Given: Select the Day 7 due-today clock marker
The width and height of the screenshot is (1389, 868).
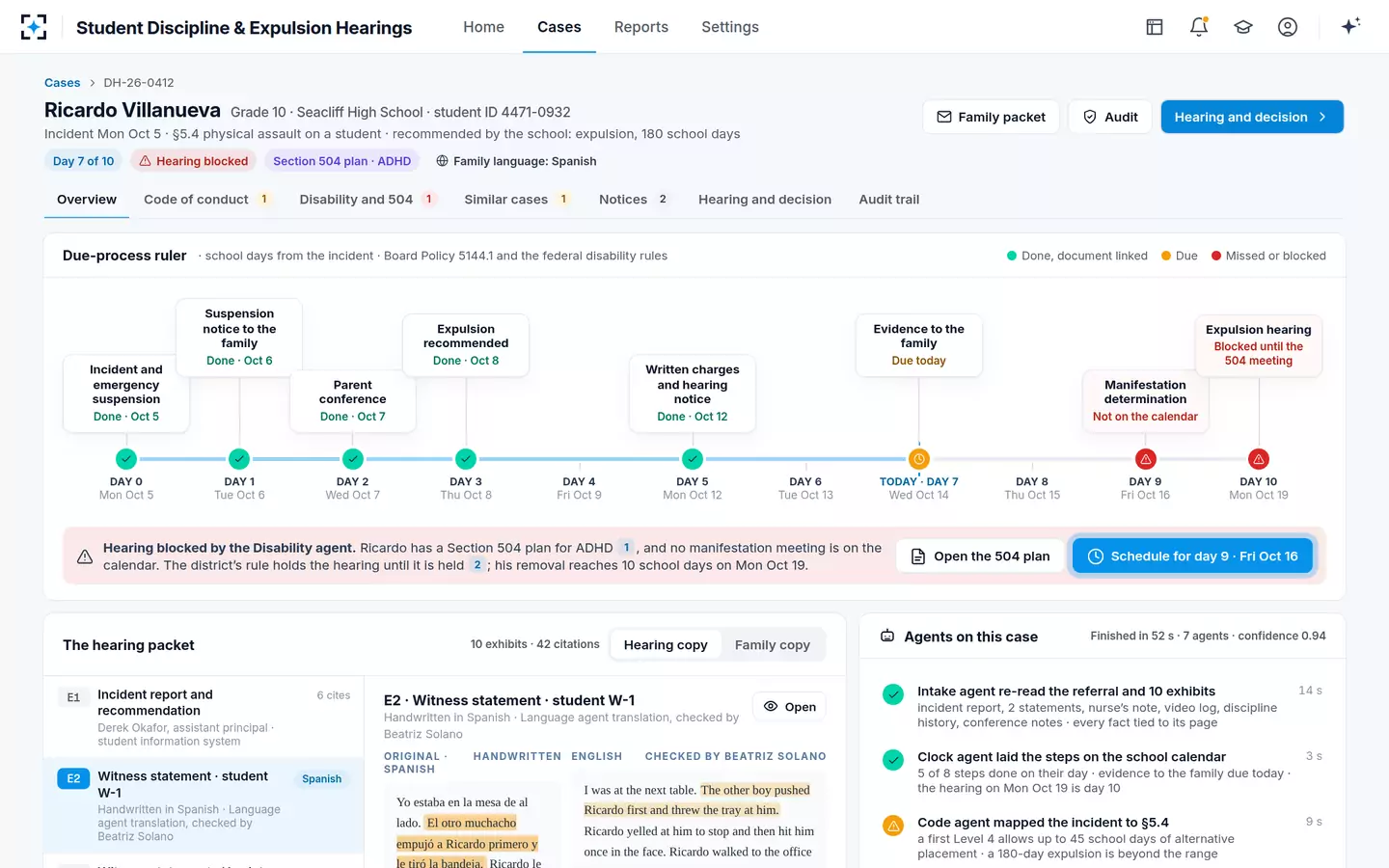Looking at the screenshot, I should [x=919, y=459].
